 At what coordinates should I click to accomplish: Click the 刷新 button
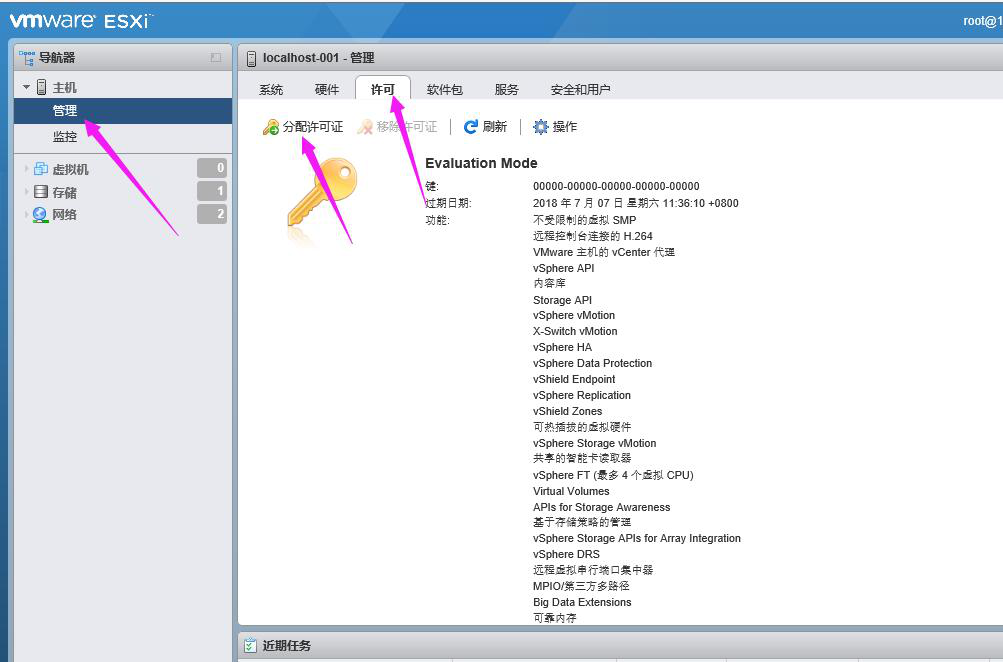[x=486, y=127]
